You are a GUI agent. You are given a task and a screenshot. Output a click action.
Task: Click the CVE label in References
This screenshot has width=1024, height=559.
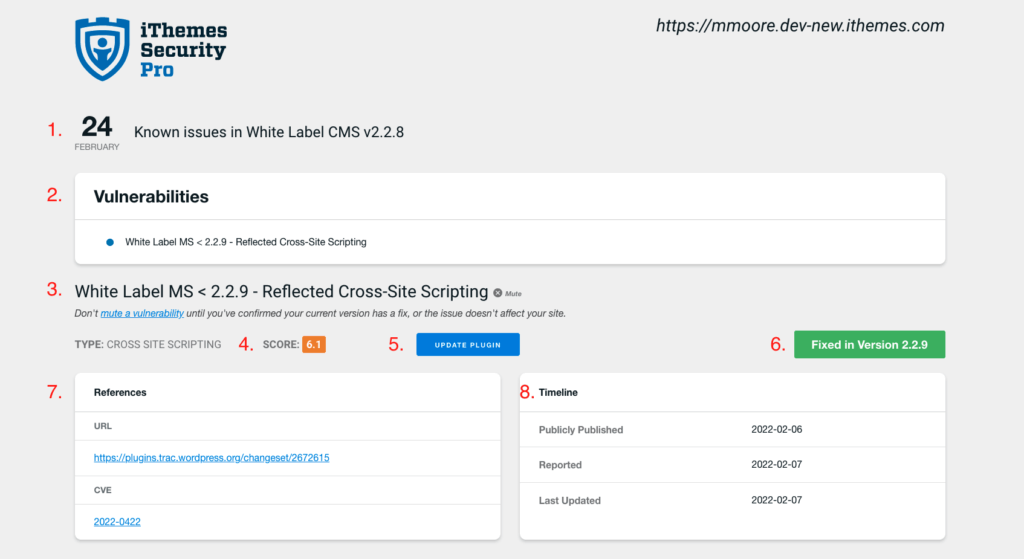coord(103,490)
